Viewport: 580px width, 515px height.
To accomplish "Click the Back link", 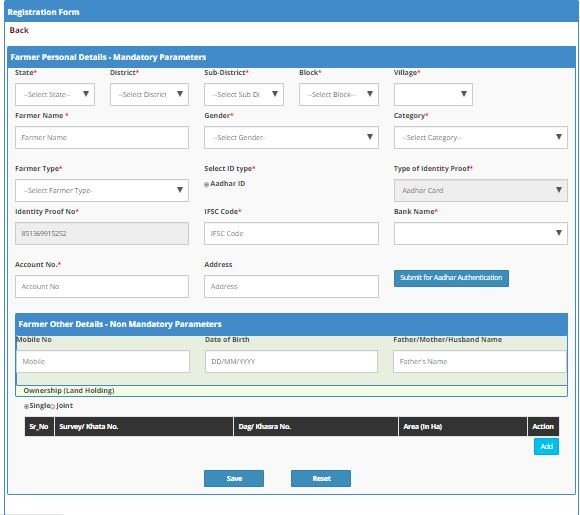I will (x=19, y=30).
